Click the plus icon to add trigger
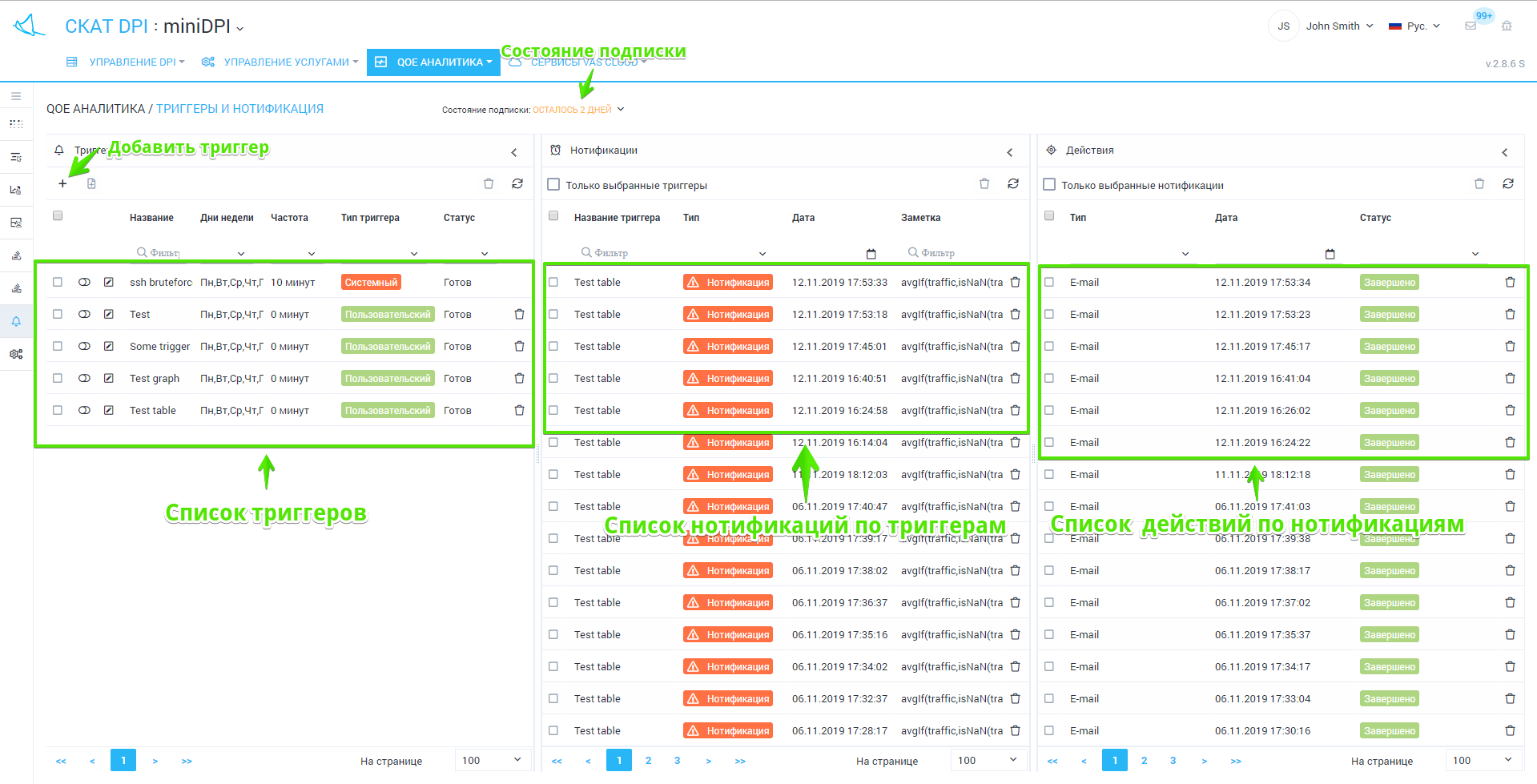 62,184
